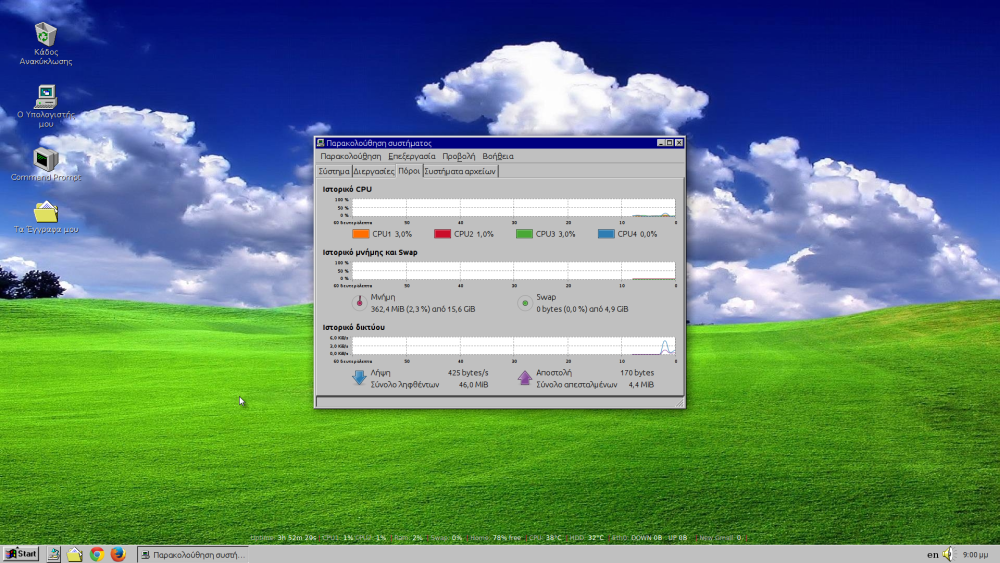
Task: Click the Ιστορικό CPU heading
Action: pos(347,189)
